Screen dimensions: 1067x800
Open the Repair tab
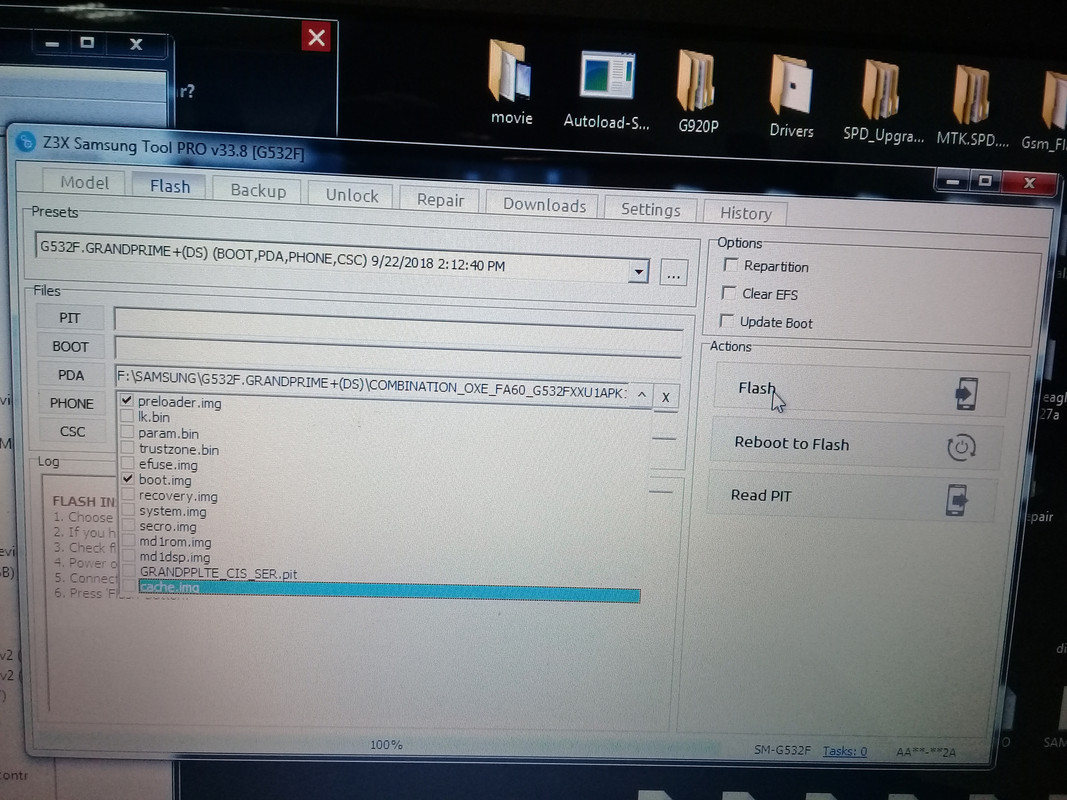pos(440,200)
